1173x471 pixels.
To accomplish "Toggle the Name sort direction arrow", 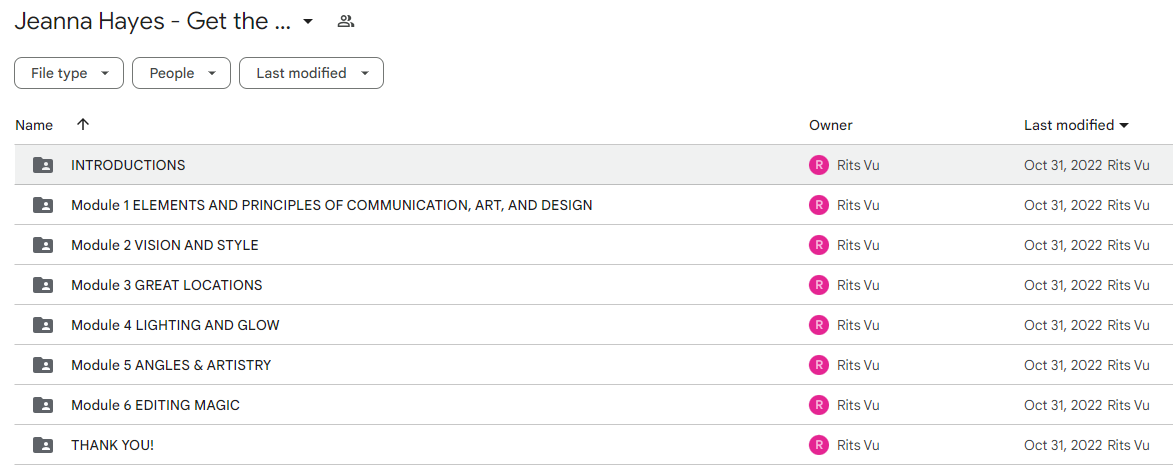I will click(x=83, y=125).
